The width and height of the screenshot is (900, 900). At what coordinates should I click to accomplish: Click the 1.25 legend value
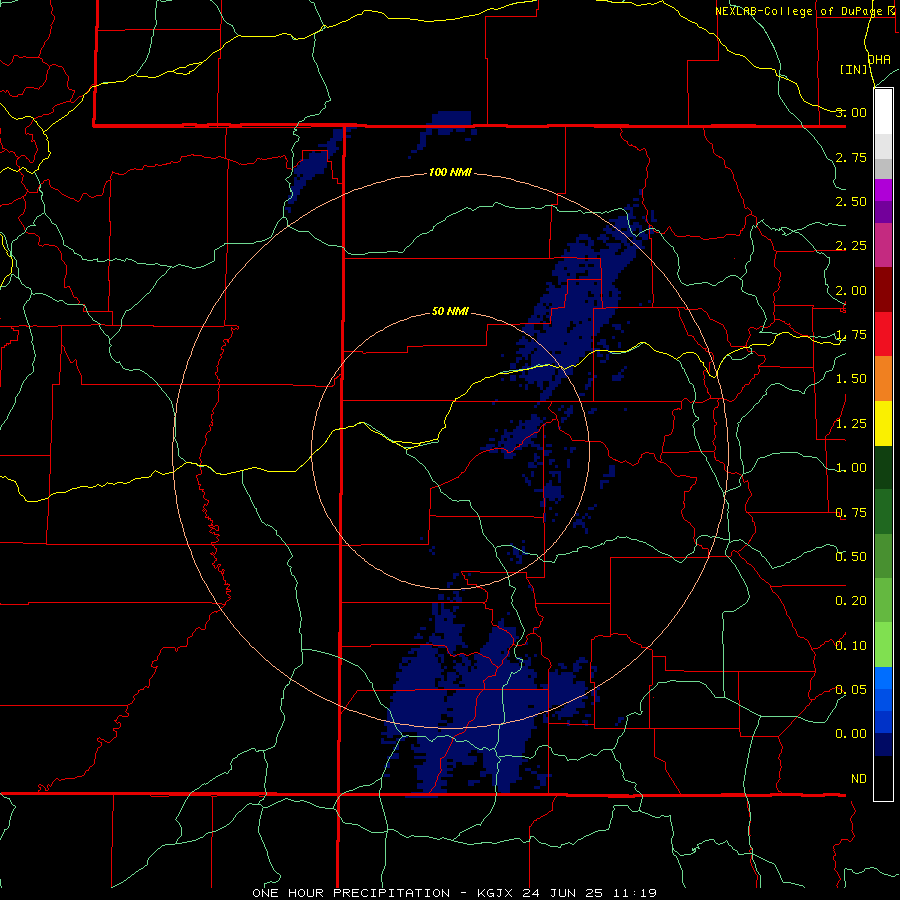[x=851, y=424]
